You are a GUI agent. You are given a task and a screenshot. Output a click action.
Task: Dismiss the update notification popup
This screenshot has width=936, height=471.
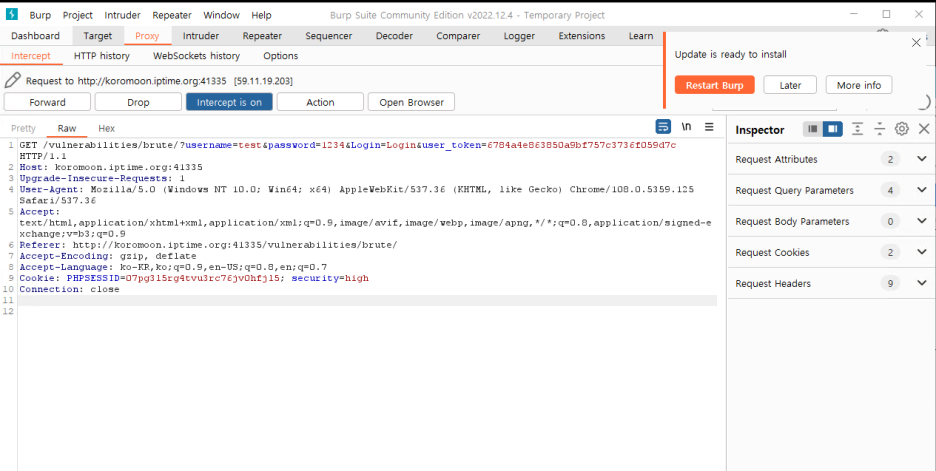point(916,42)
